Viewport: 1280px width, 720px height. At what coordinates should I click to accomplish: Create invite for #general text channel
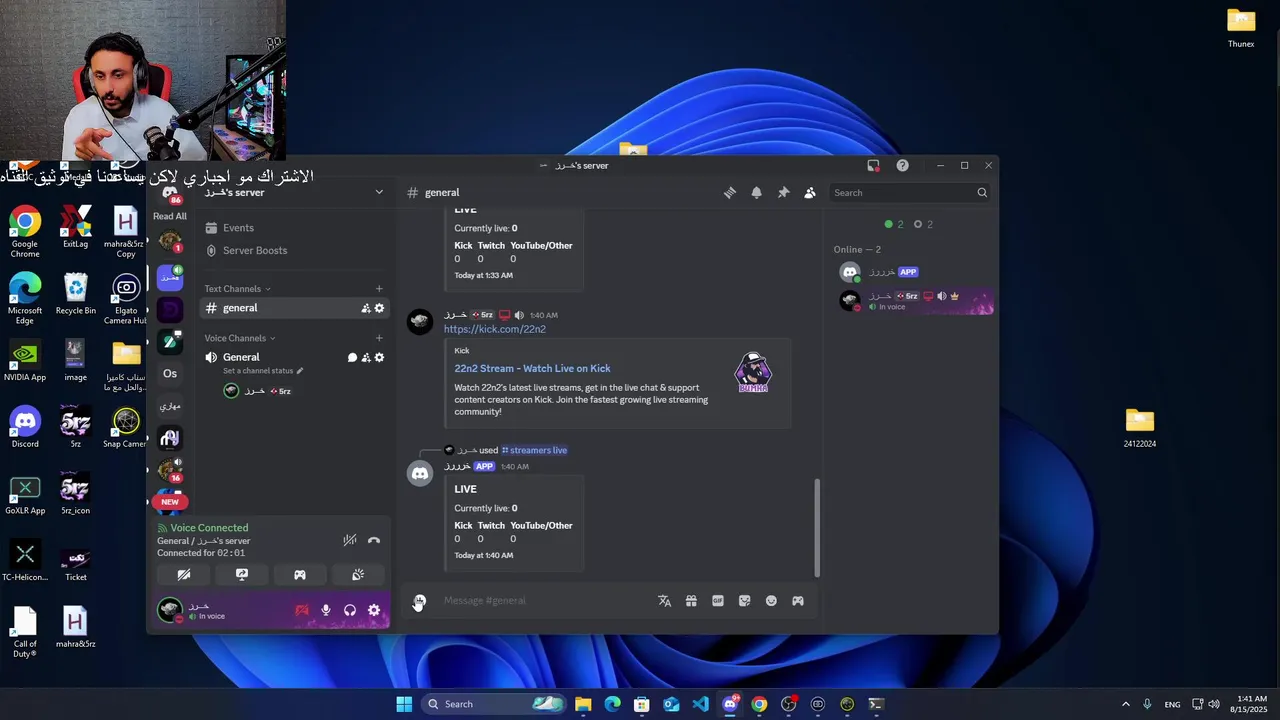click(366, 308)
